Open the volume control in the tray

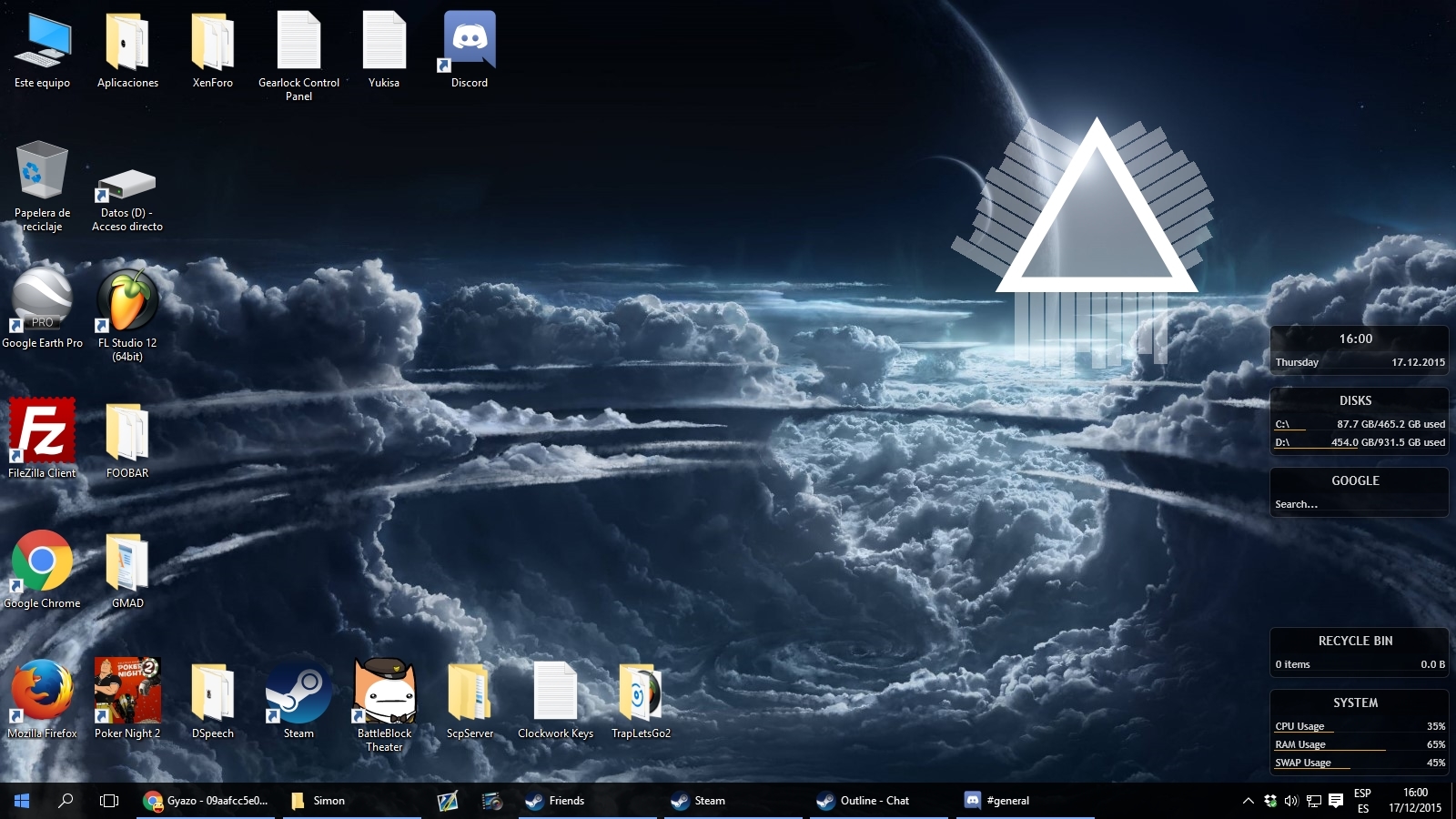pos(1291,801)
